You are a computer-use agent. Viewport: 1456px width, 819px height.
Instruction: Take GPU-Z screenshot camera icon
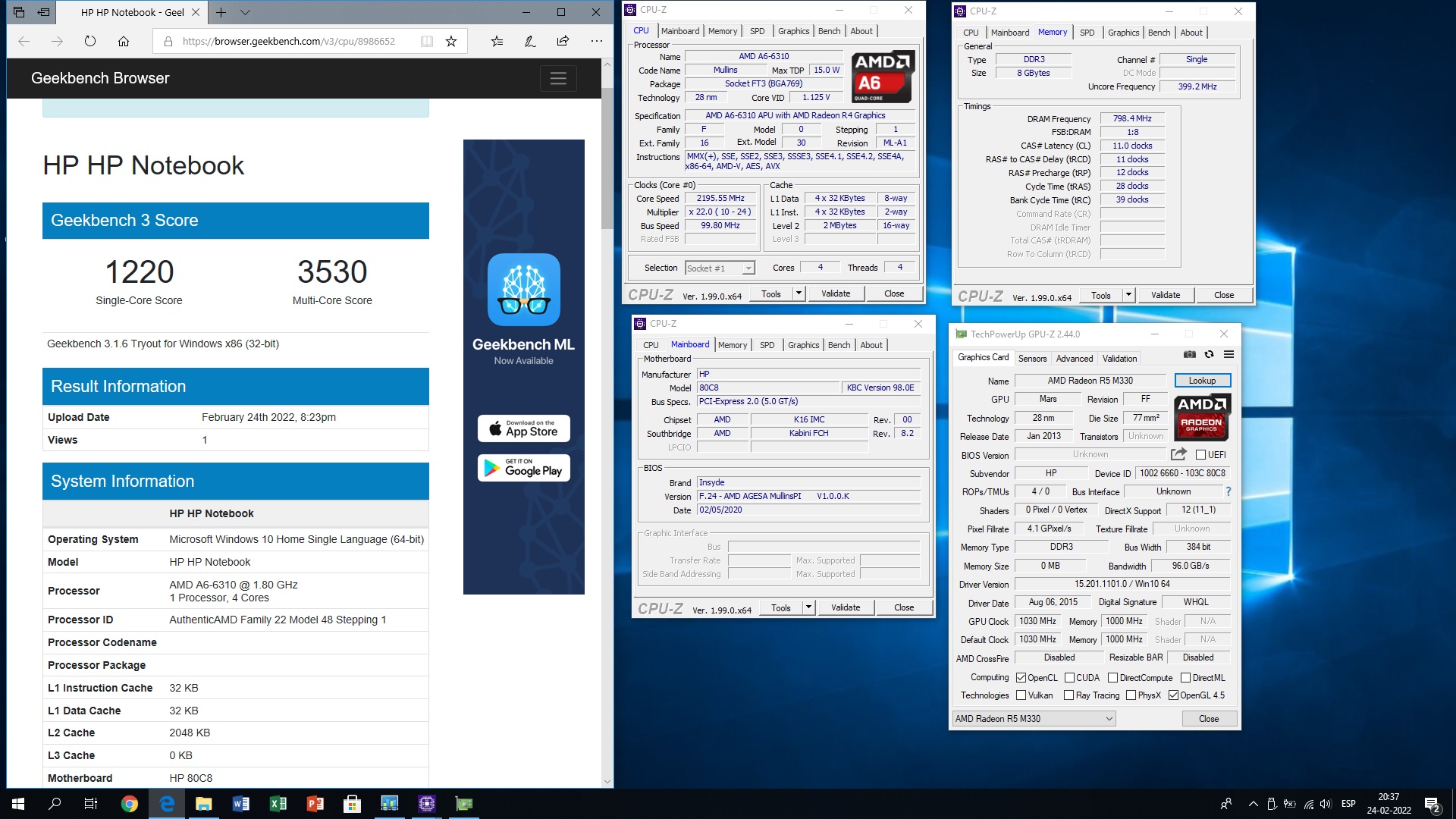pyautogui.click(x=1190, y=354)
